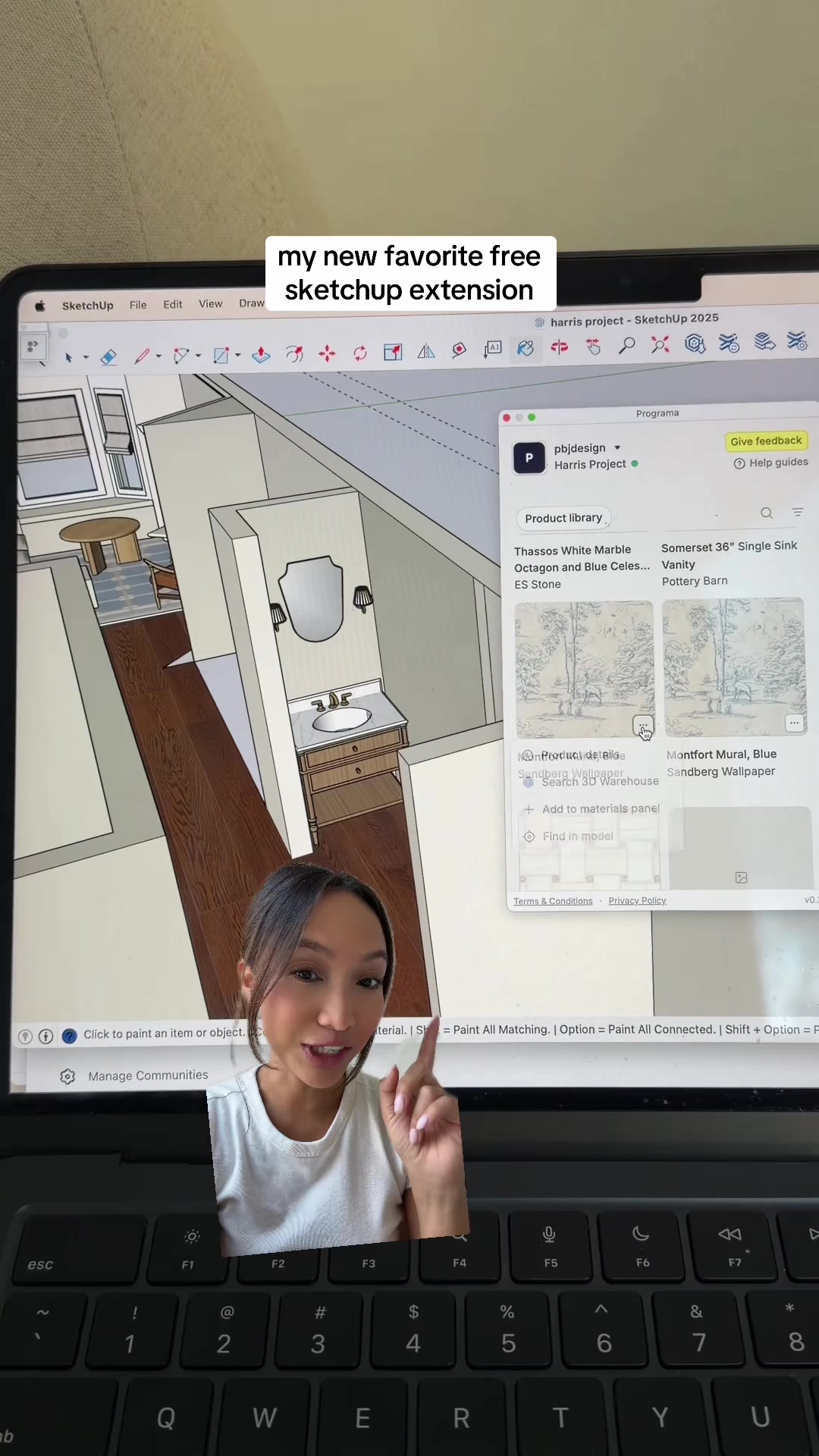Activate the Tape Measure tool

click(x=459, y=350)
